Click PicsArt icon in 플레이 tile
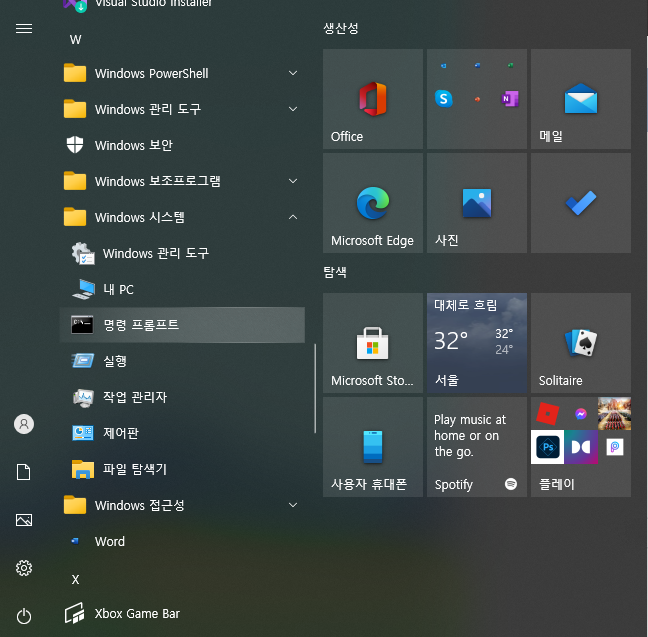Image resolution: width=648 pixels, height=637 pixels. (x=615, y=447)
